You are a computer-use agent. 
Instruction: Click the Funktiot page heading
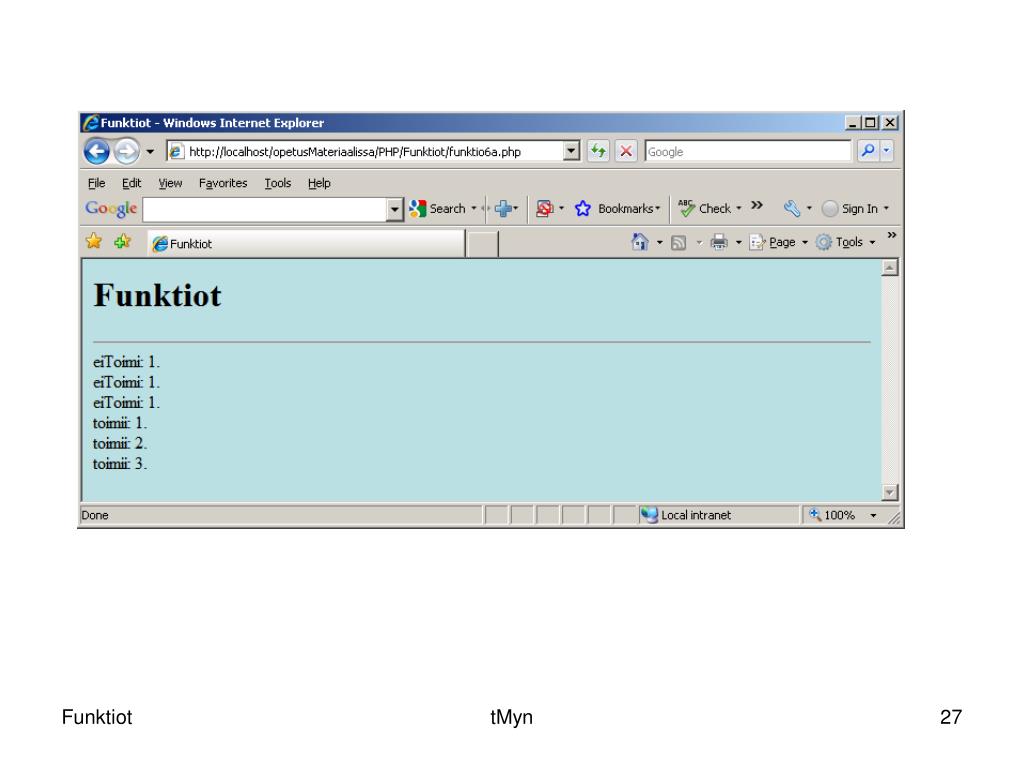point(157,296)
